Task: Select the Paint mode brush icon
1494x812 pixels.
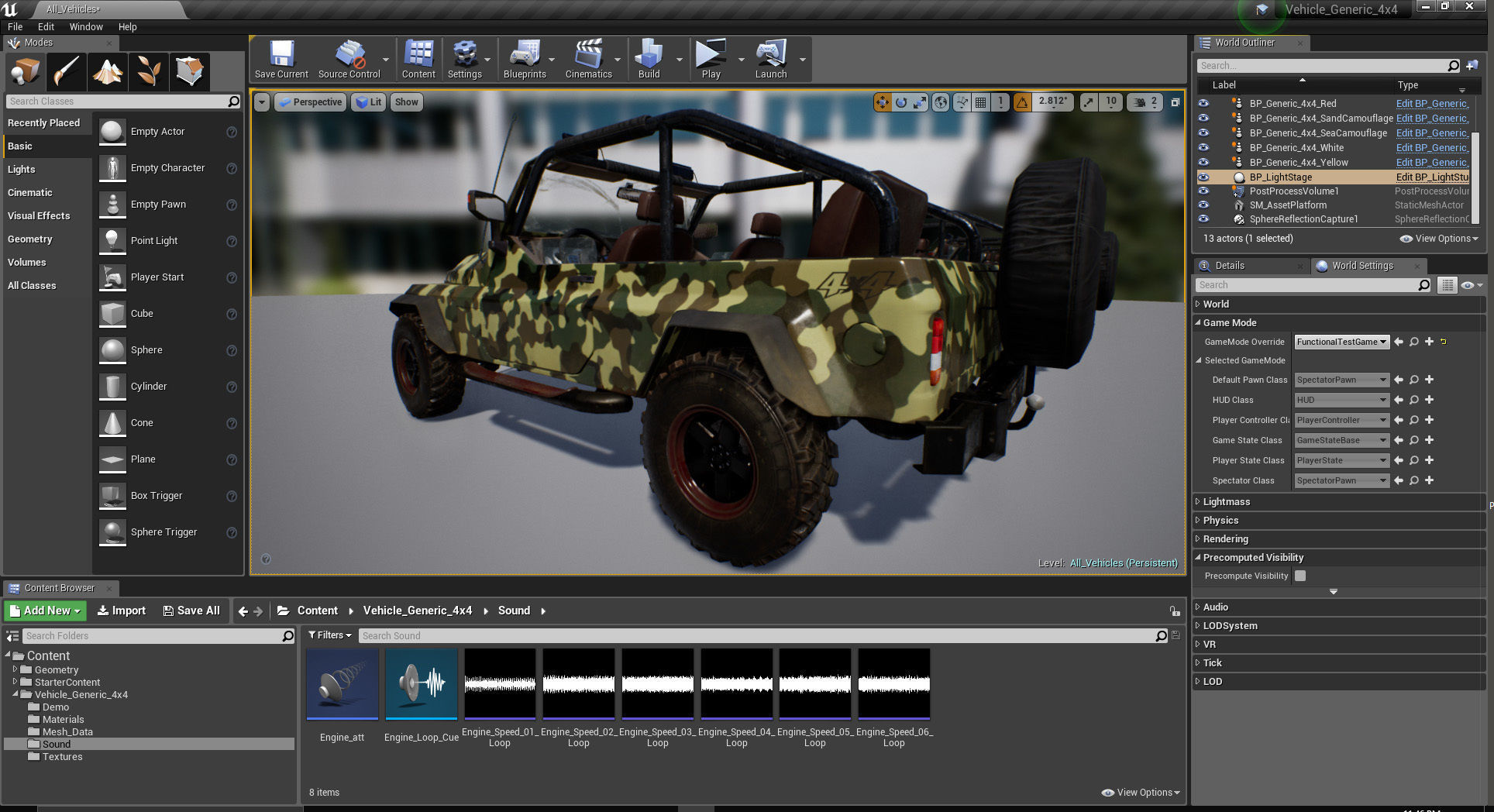Action: click(67, 71)
